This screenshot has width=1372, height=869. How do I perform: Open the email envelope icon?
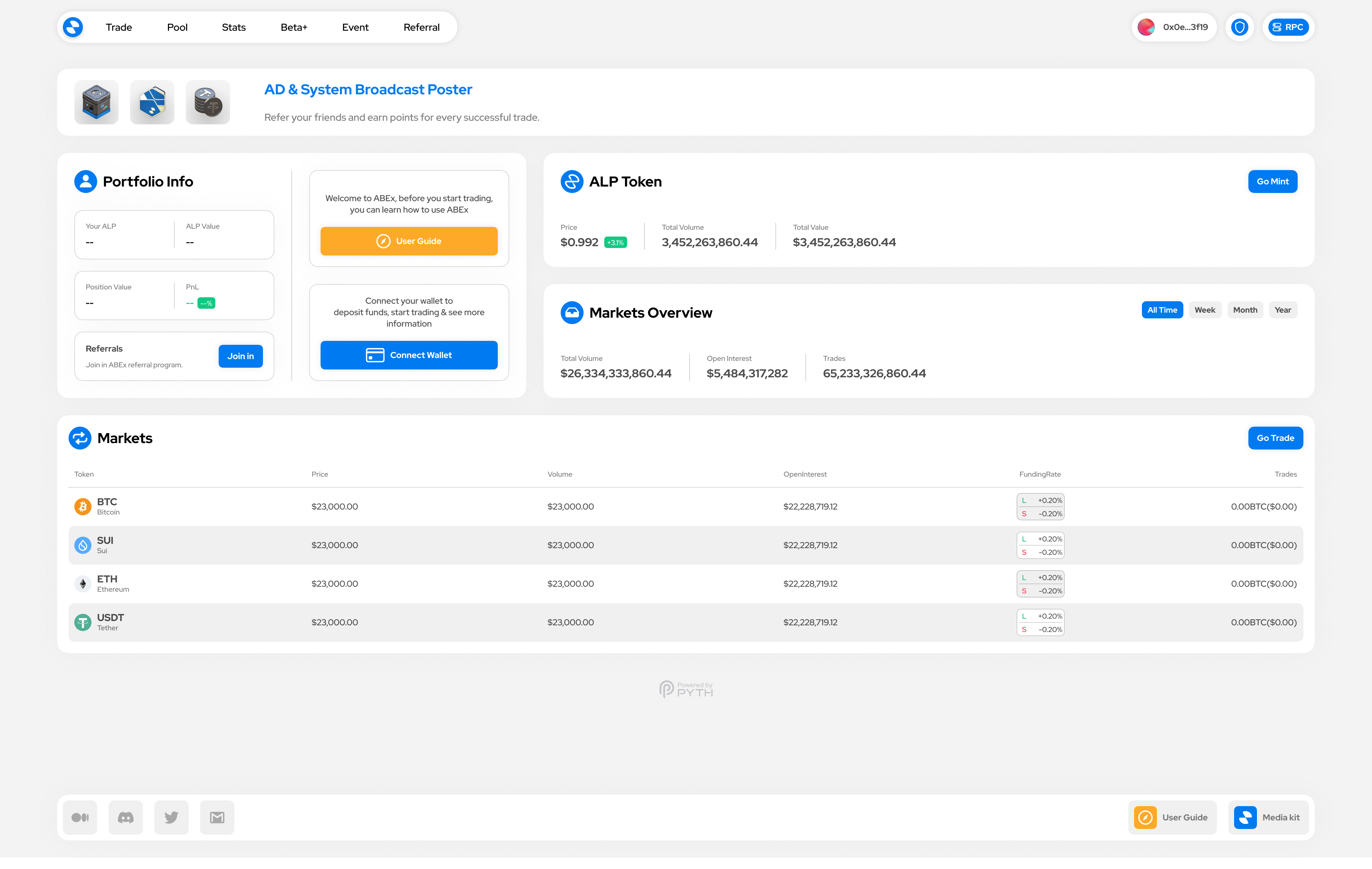click(217, 817)
